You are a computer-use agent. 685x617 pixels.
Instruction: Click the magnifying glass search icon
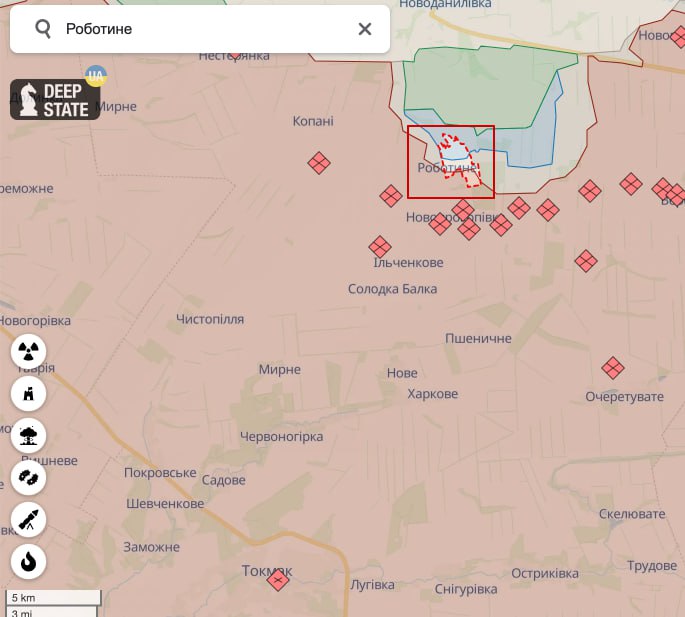coord(43,29)
